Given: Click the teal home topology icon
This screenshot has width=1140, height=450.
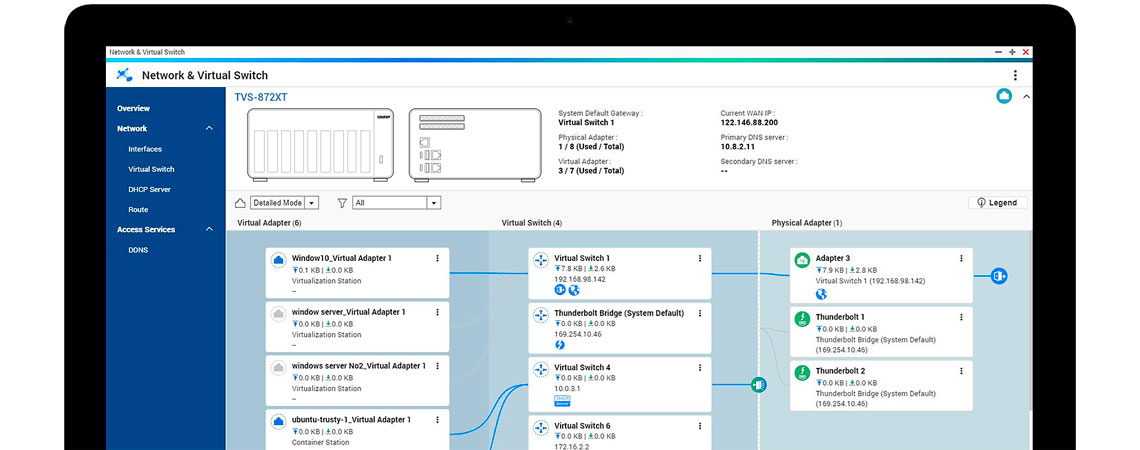Looking at the screenshot, I should (1004, 96).
